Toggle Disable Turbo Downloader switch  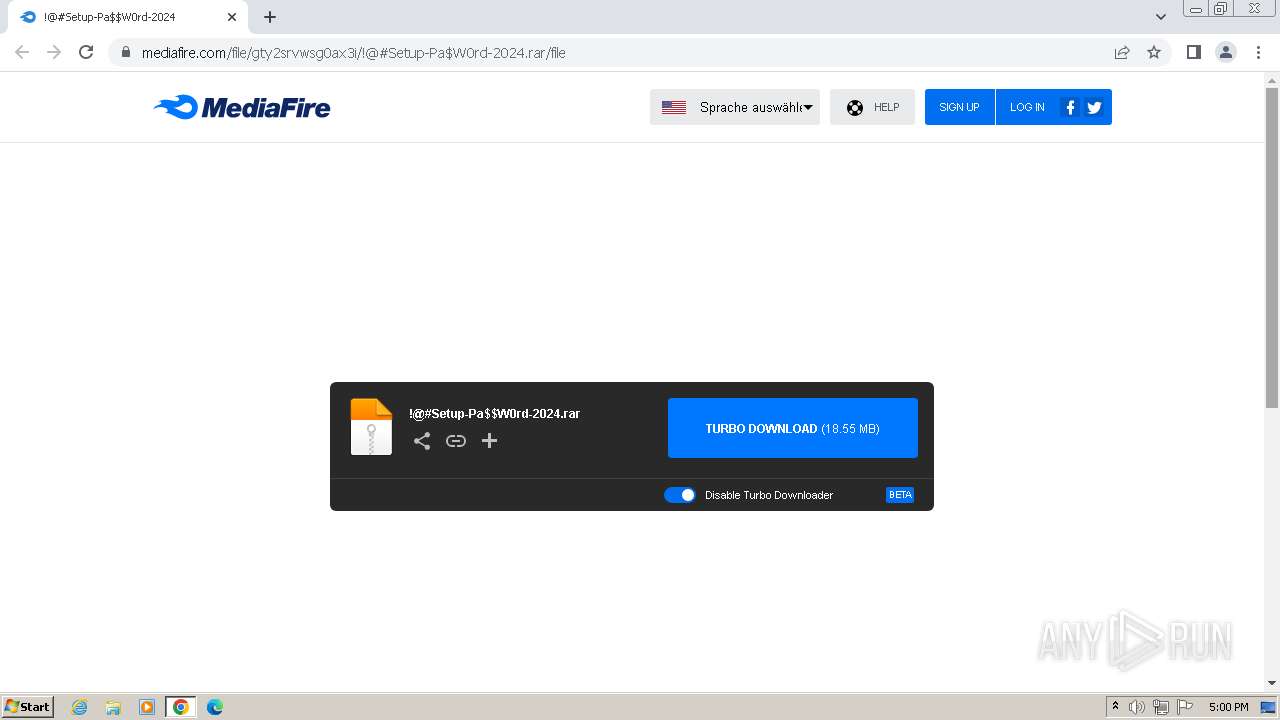pyautogui.click(x=680, y=495)
